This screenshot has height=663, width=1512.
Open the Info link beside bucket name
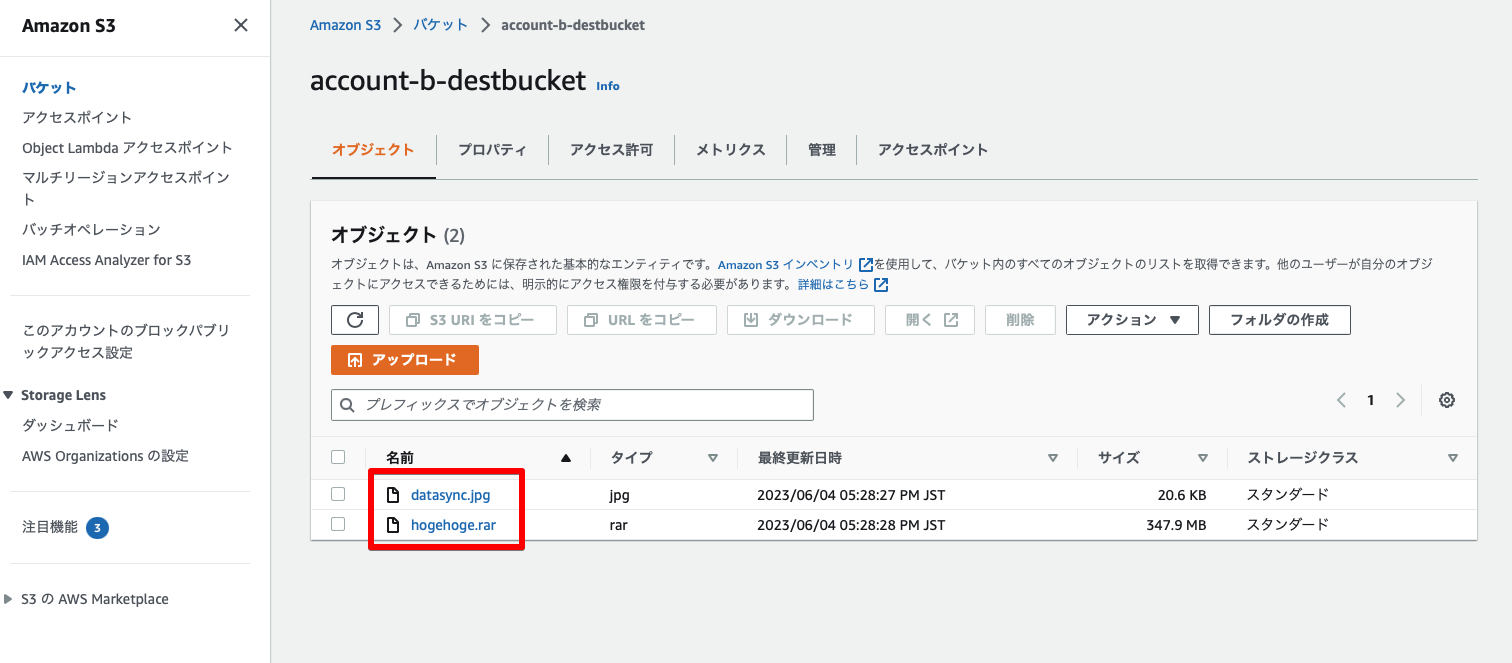click(608, 86)
